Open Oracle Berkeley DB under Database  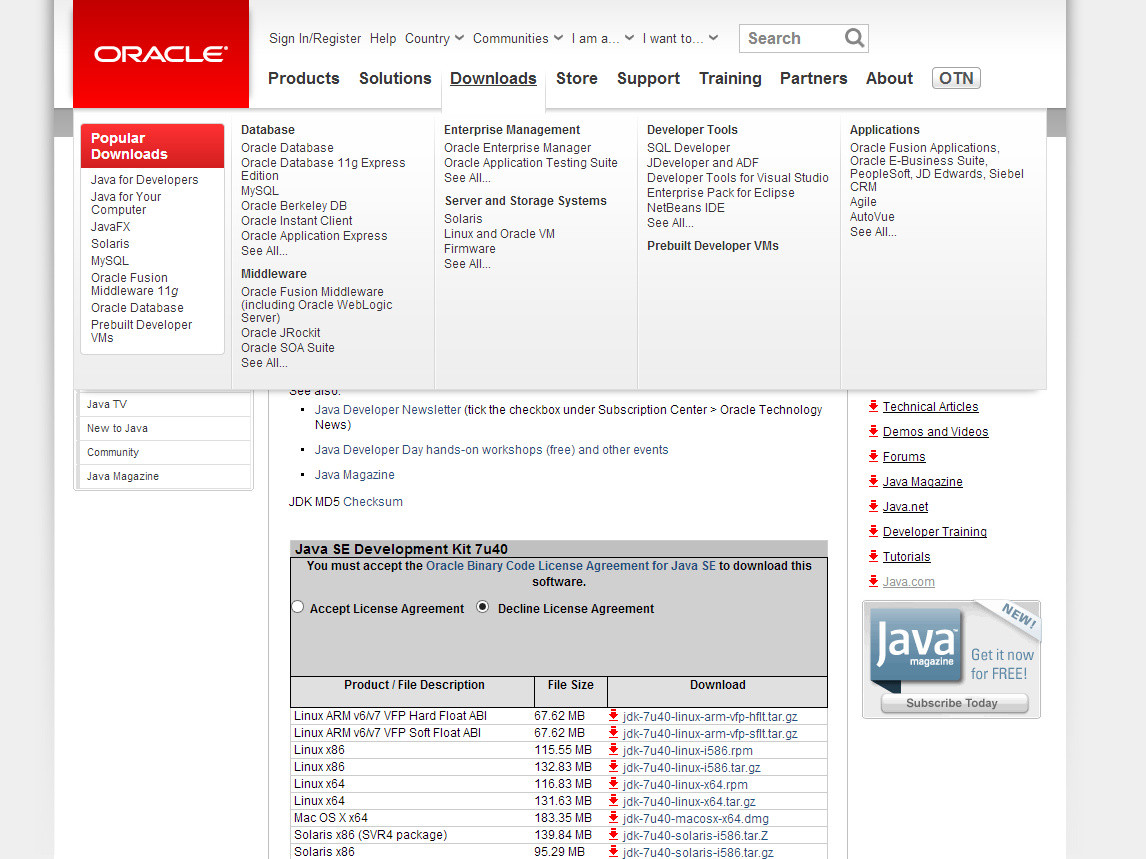294,206
